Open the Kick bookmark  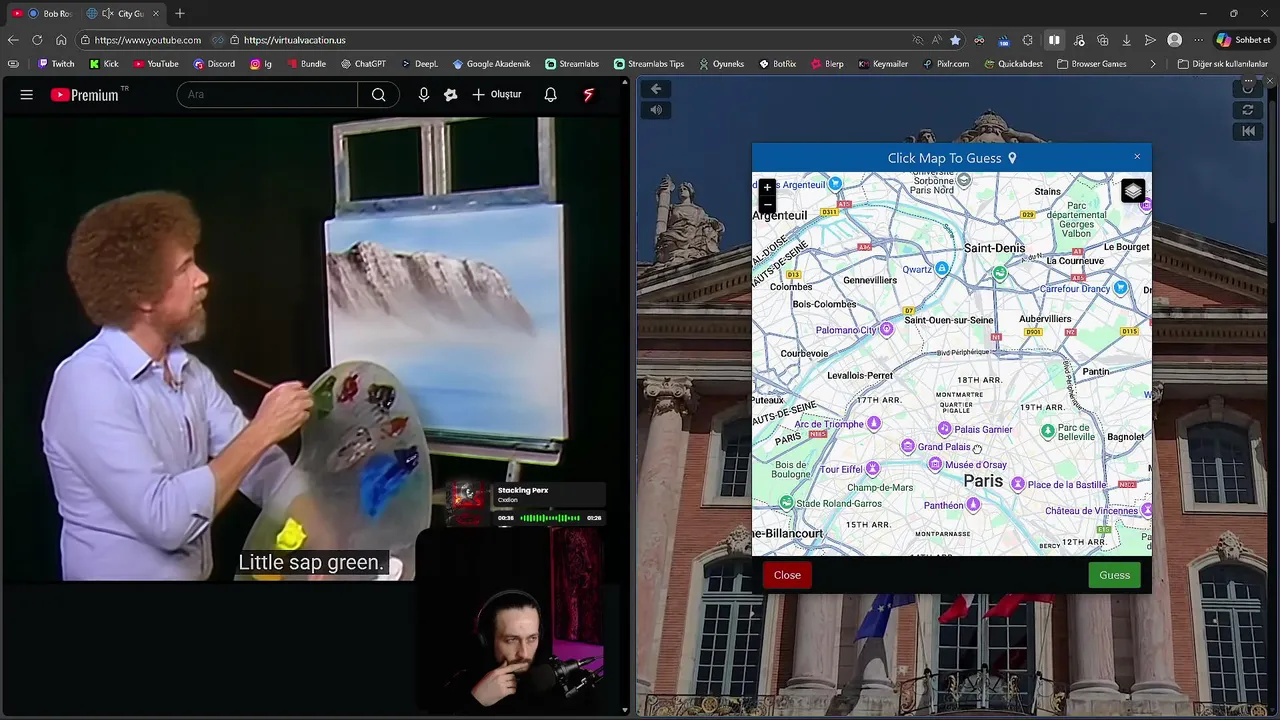[x=104, y=64]
